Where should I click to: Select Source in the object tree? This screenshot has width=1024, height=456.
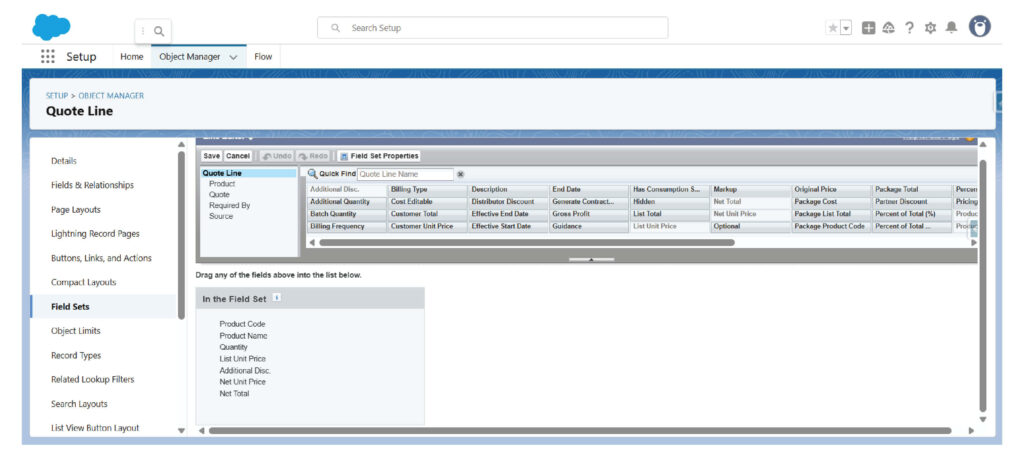click(x=221, y=216)
